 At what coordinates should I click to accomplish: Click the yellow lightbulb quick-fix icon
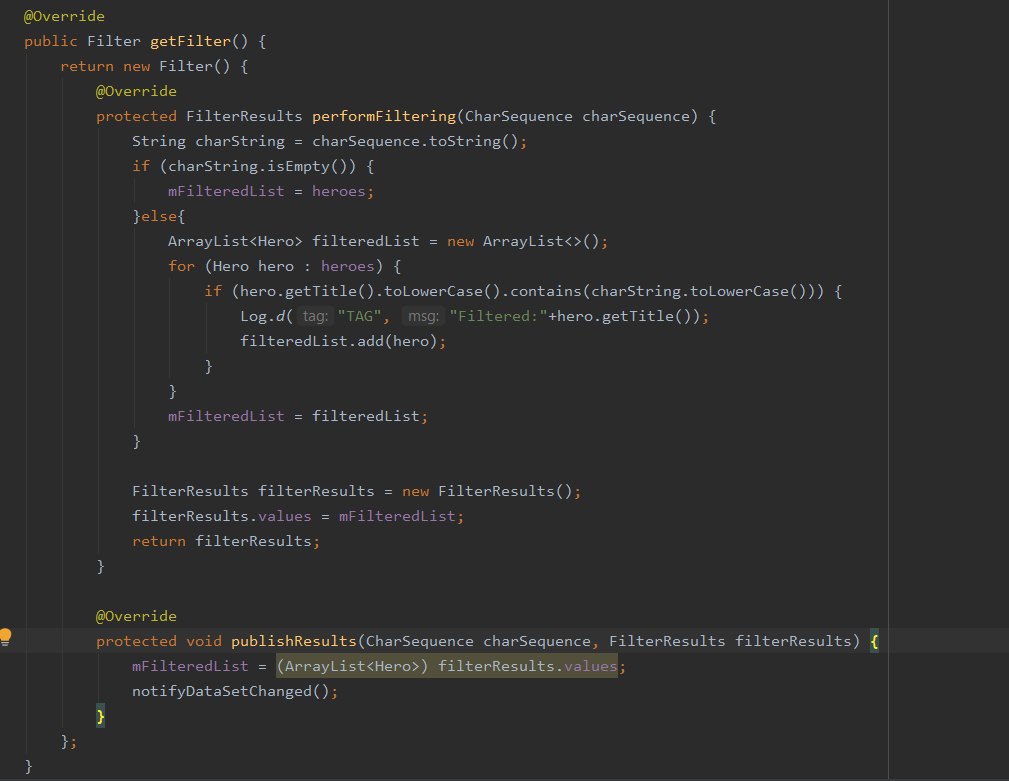[x=5, y=637]
